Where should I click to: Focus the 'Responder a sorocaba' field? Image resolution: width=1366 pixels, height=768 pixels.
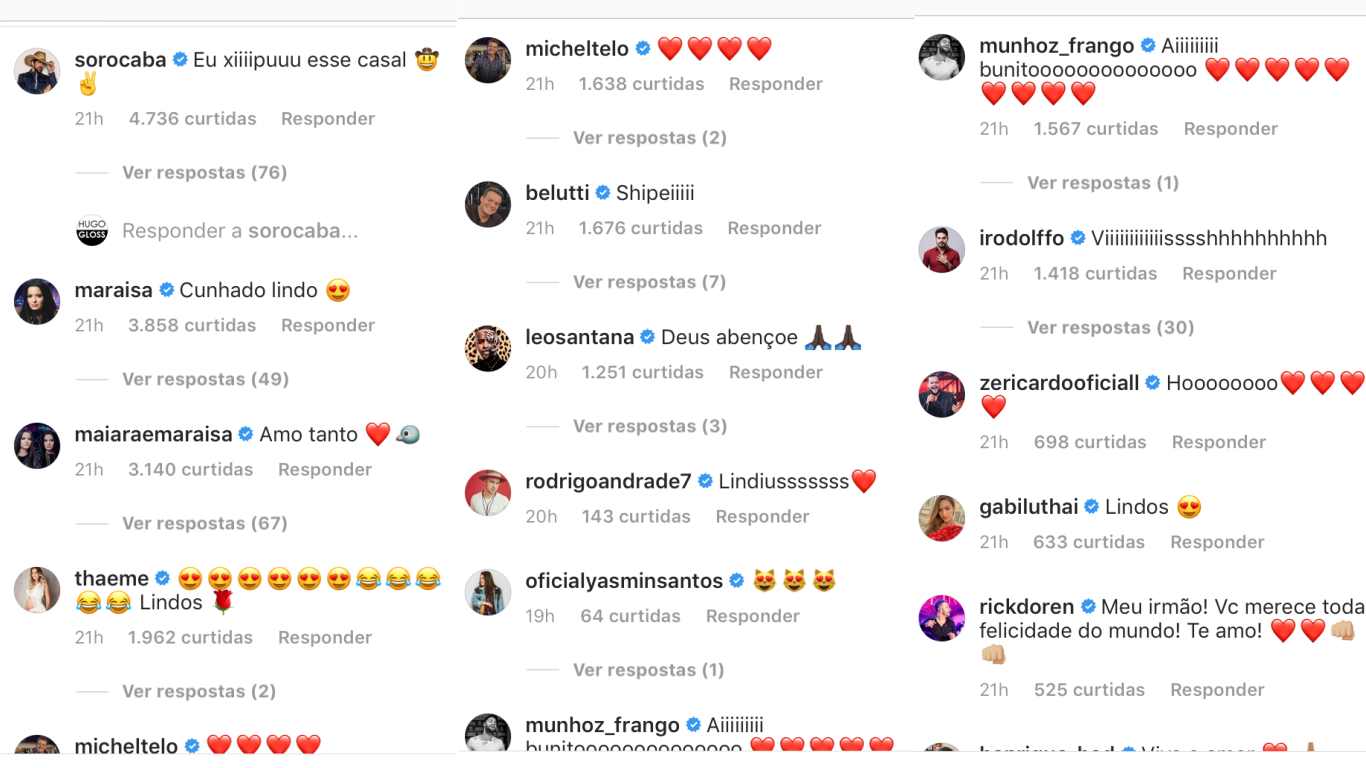click(240, 231)
